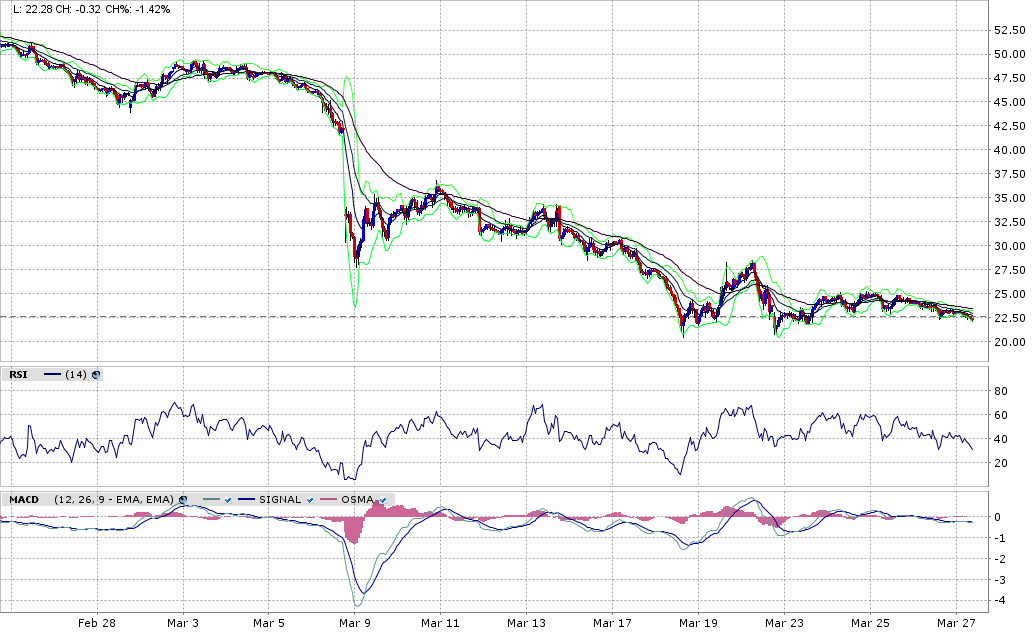
Task: Click the SIGNAL blue line color sample
Action: [x=247, y=500]
